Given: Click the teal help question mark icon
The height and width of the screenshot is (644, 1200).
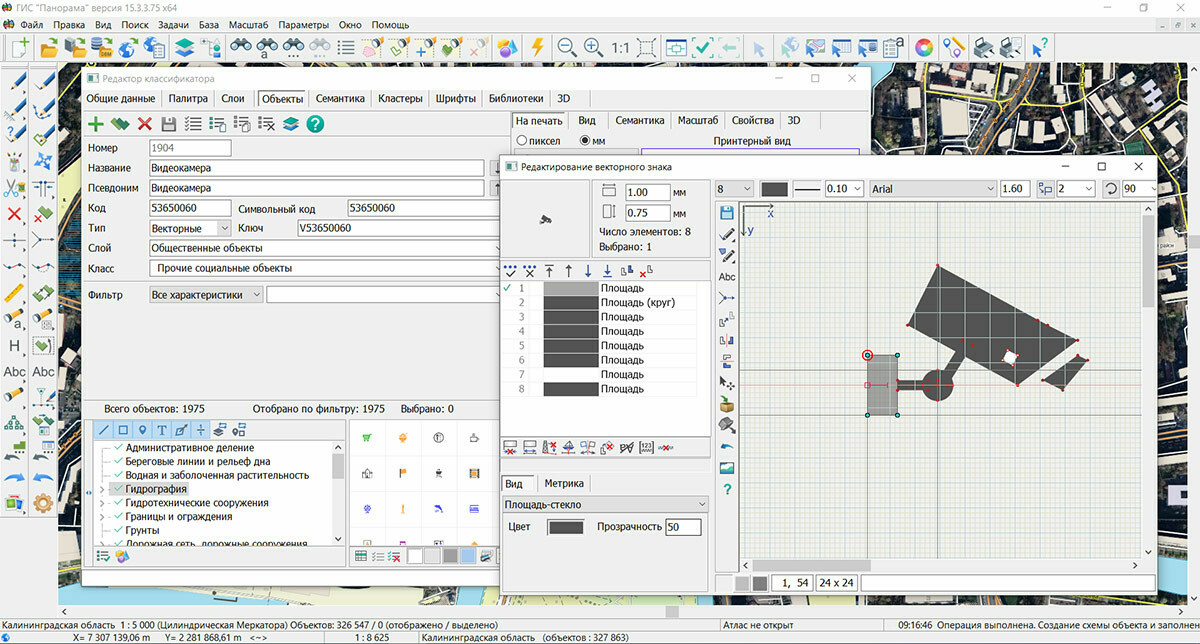Looking at the screenshot, I should click(x=315, y=124).
